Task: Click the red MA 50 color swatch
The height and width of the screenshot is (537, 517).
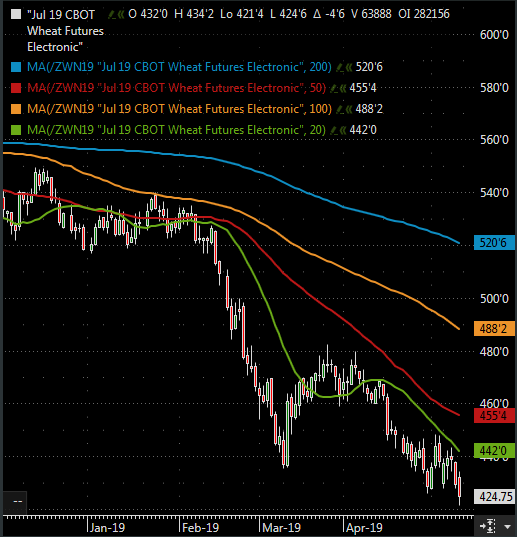Action: [x=16, y=88]
